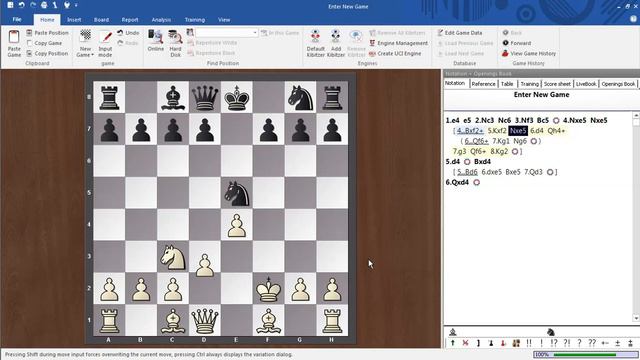The width and height of the screenshot is (640, 360).
Task: Click move 4...Bxf2+ in the variation
Action: (x=470, y=131)
